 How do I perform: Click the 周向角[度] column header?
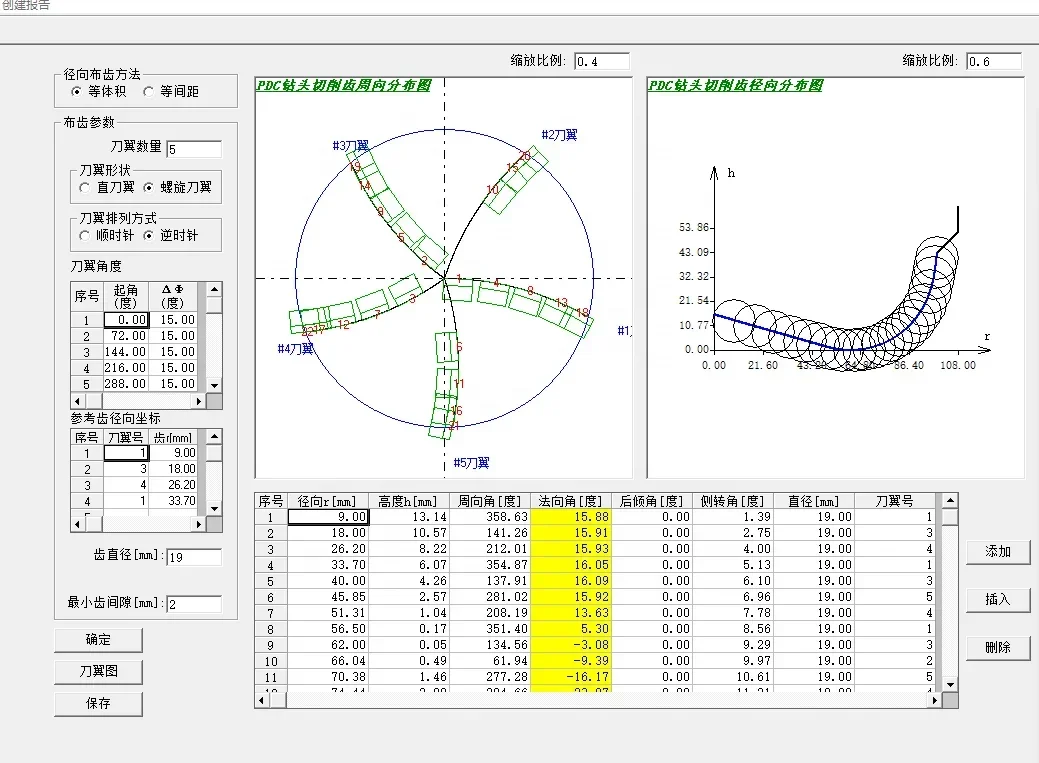(490, 501)
